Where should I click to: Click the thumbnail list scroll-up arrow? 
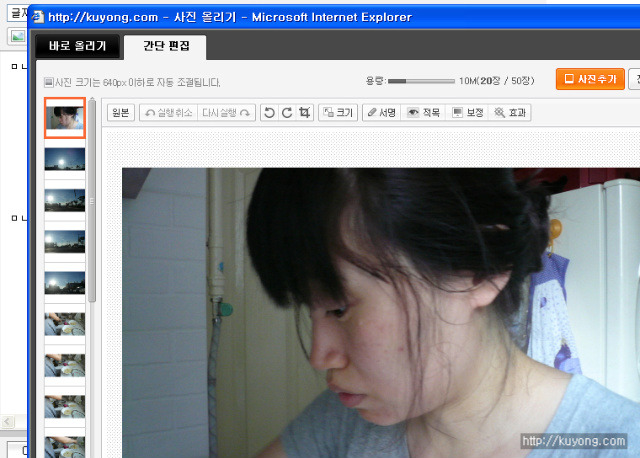[92, 100]
